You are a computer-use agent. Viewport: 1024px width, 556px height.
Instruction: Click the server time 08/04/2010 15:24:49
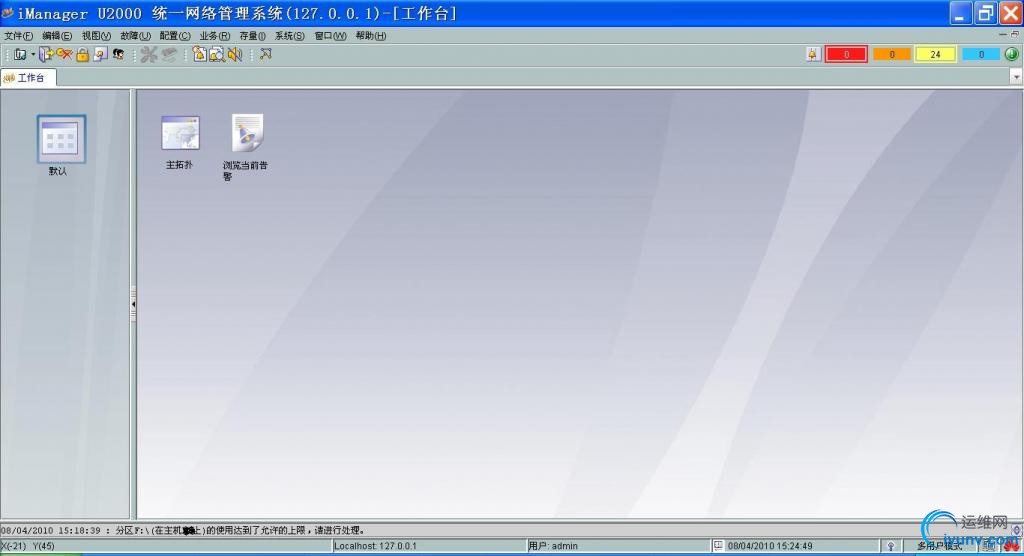pos(770,546)
